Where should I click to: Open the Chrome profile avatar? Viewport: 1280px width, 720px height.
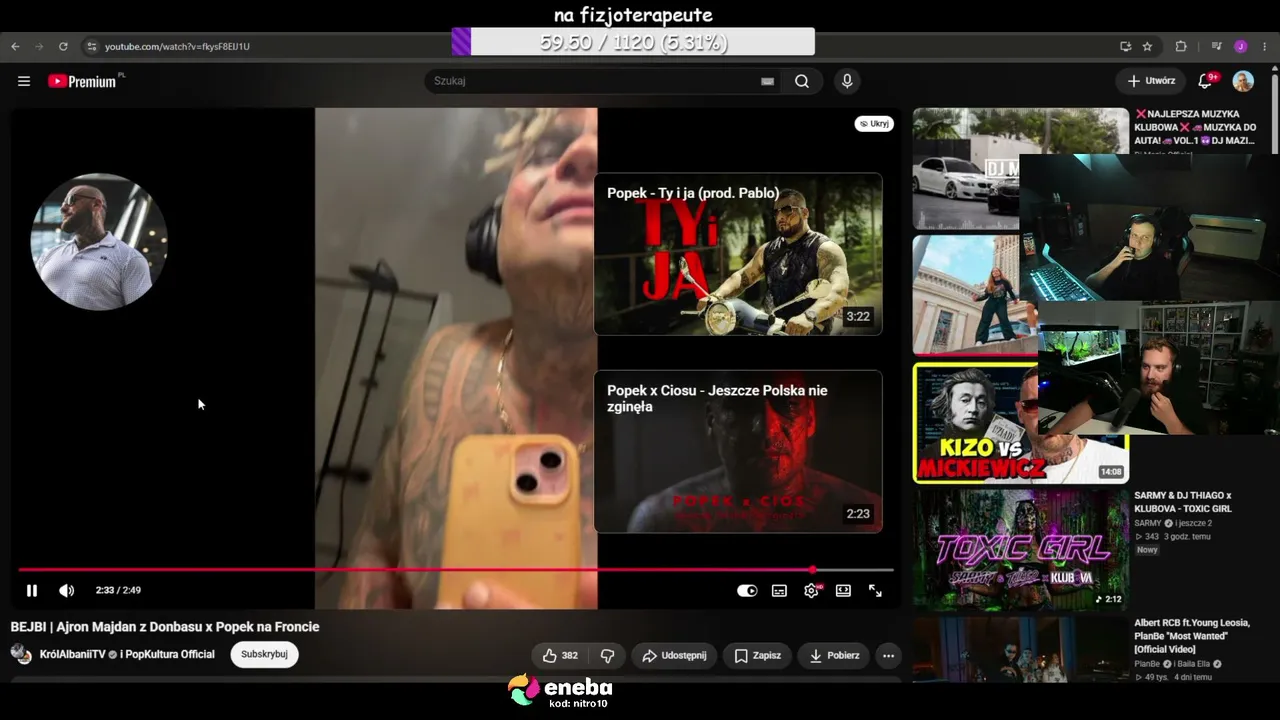[1241, 46]
